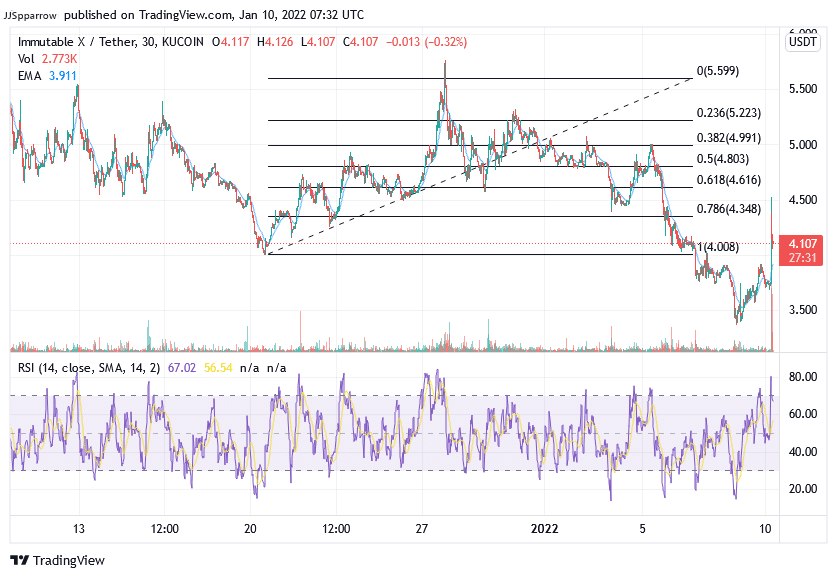Click the 80.00 RSI axis label
Screen dimensions: 837x578
coord(803,377)
